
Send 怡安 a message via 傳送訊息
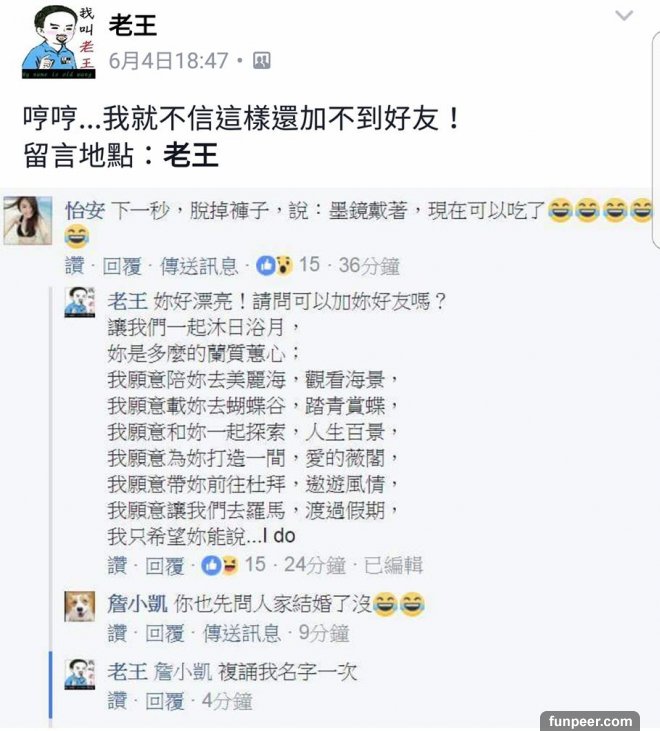click(199, 266)
